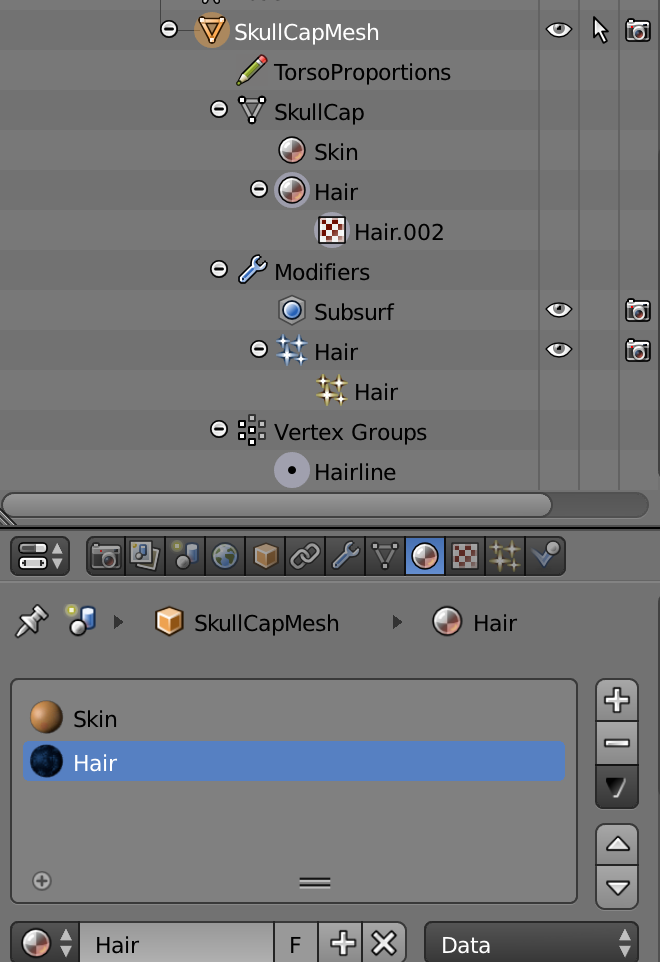Click SkullCapMesh text in properties breadcrumb

(x=267, y=623)
